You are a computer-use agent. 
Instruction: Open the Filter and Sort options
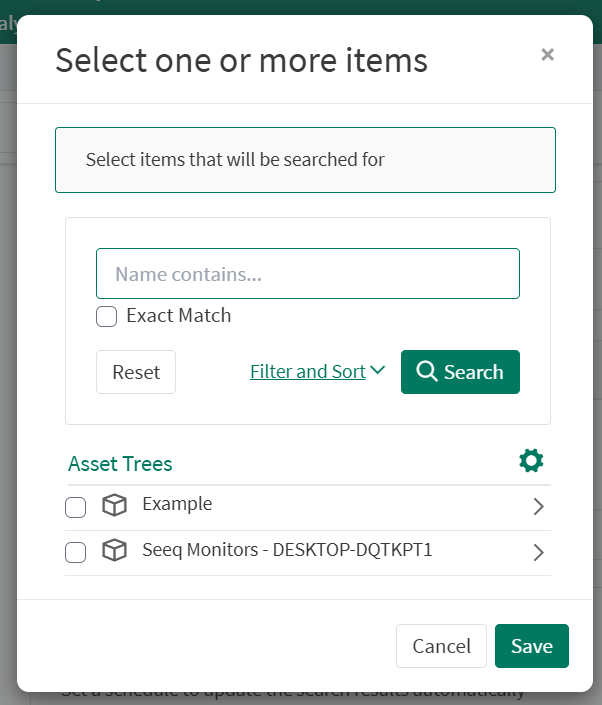tap(317, 371)
